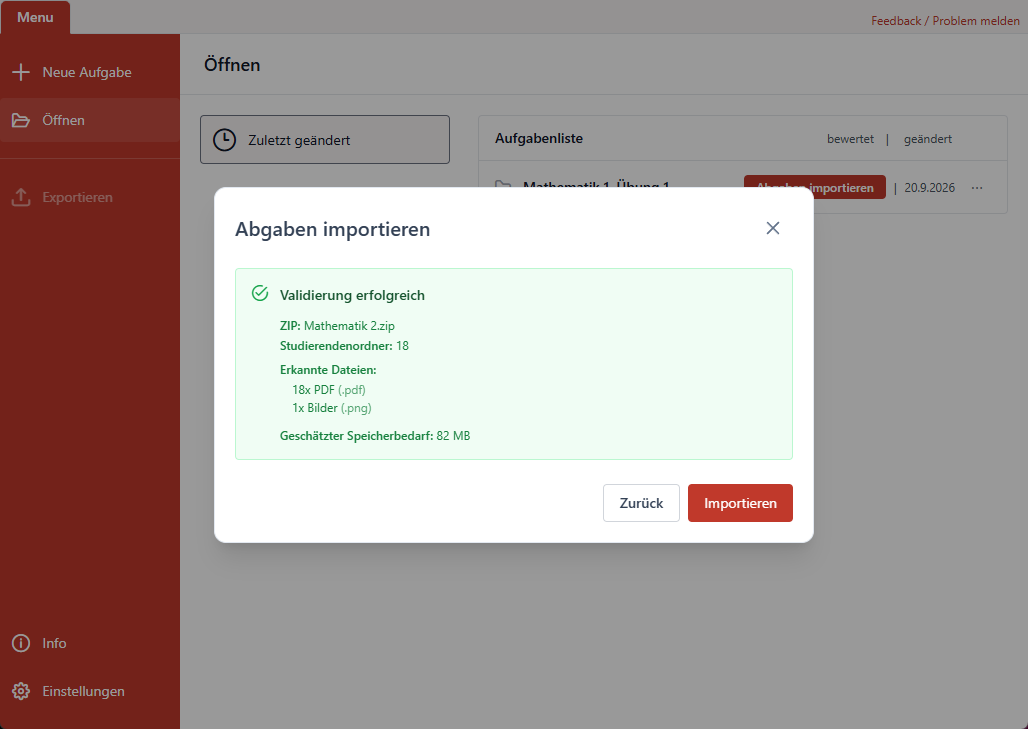Open the three-dots menu beside 20.9.2026

(x=977, y=188)
